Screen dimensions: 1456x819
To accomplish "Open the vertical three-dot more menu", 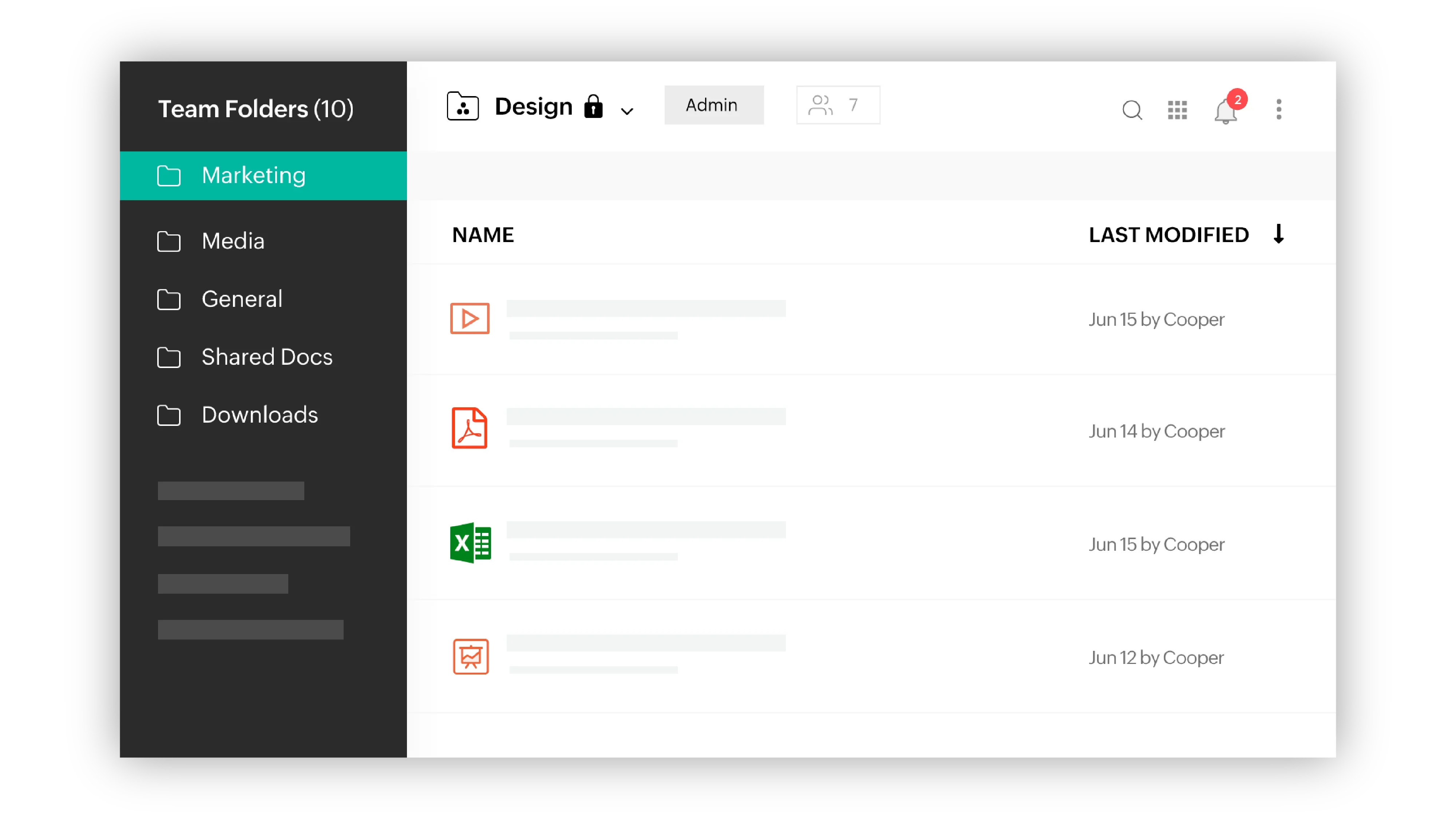I will point(1279,109).
